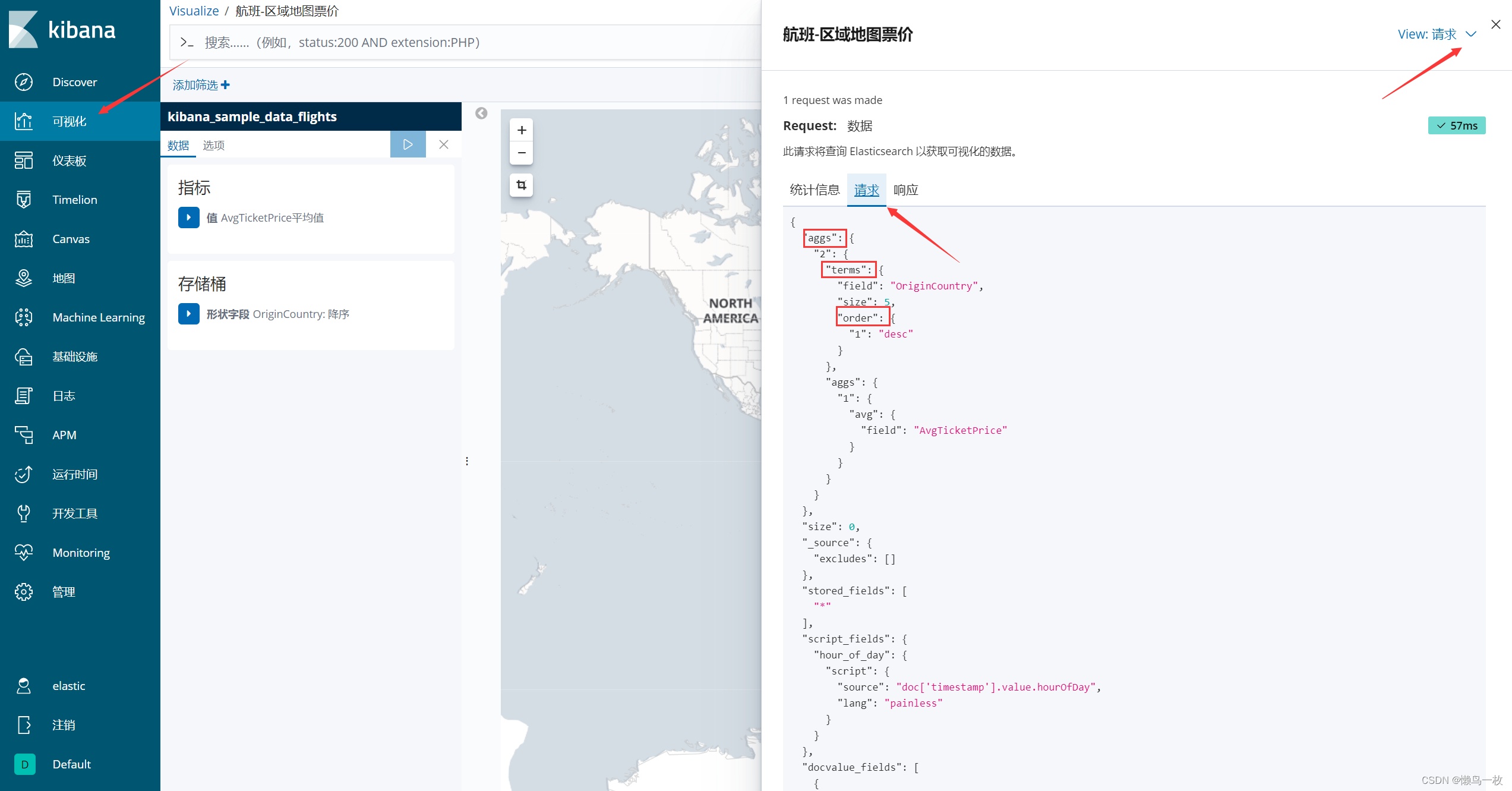Open the Canvas app icon

(x=24, y=239)
